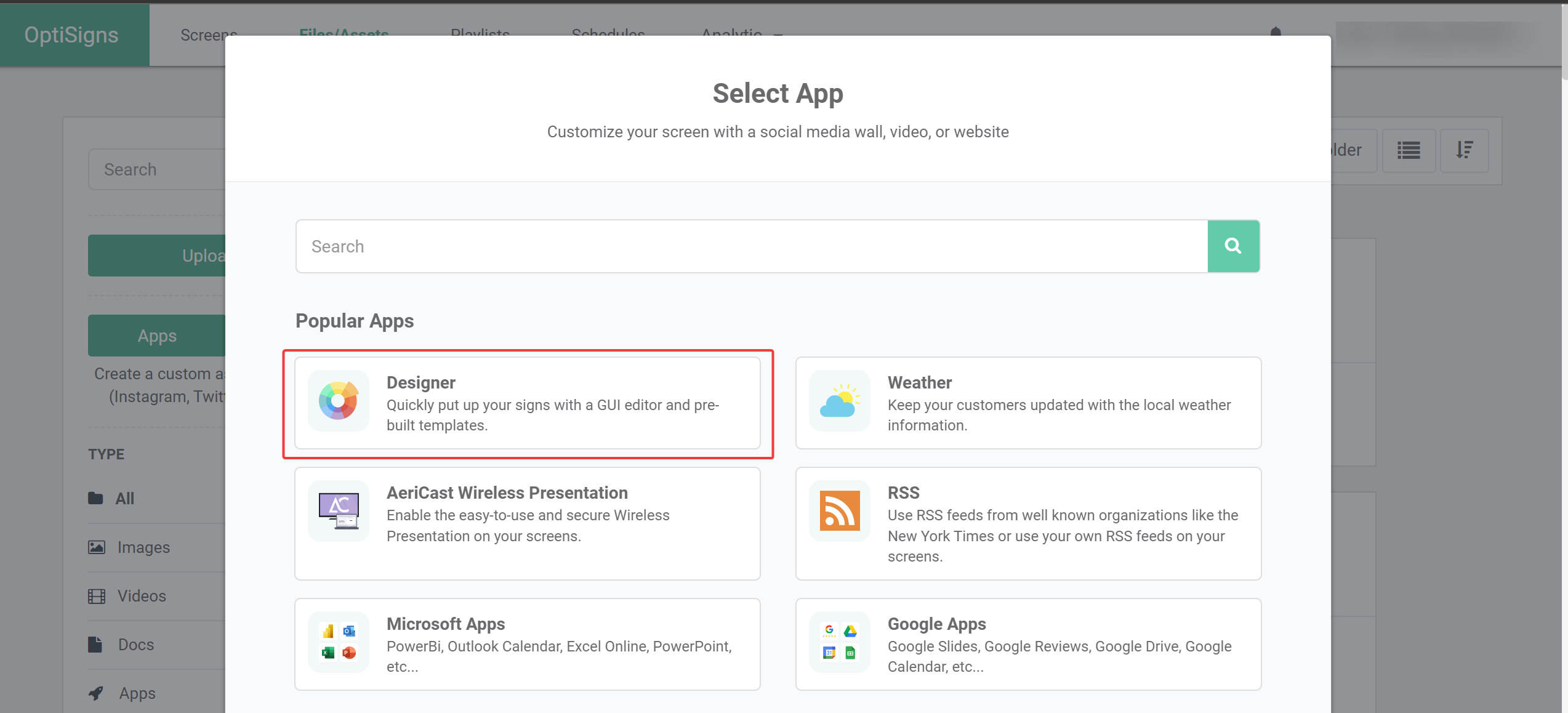Open the Designer app title
Screen dimensions: 1568x713
pos(421,382)
